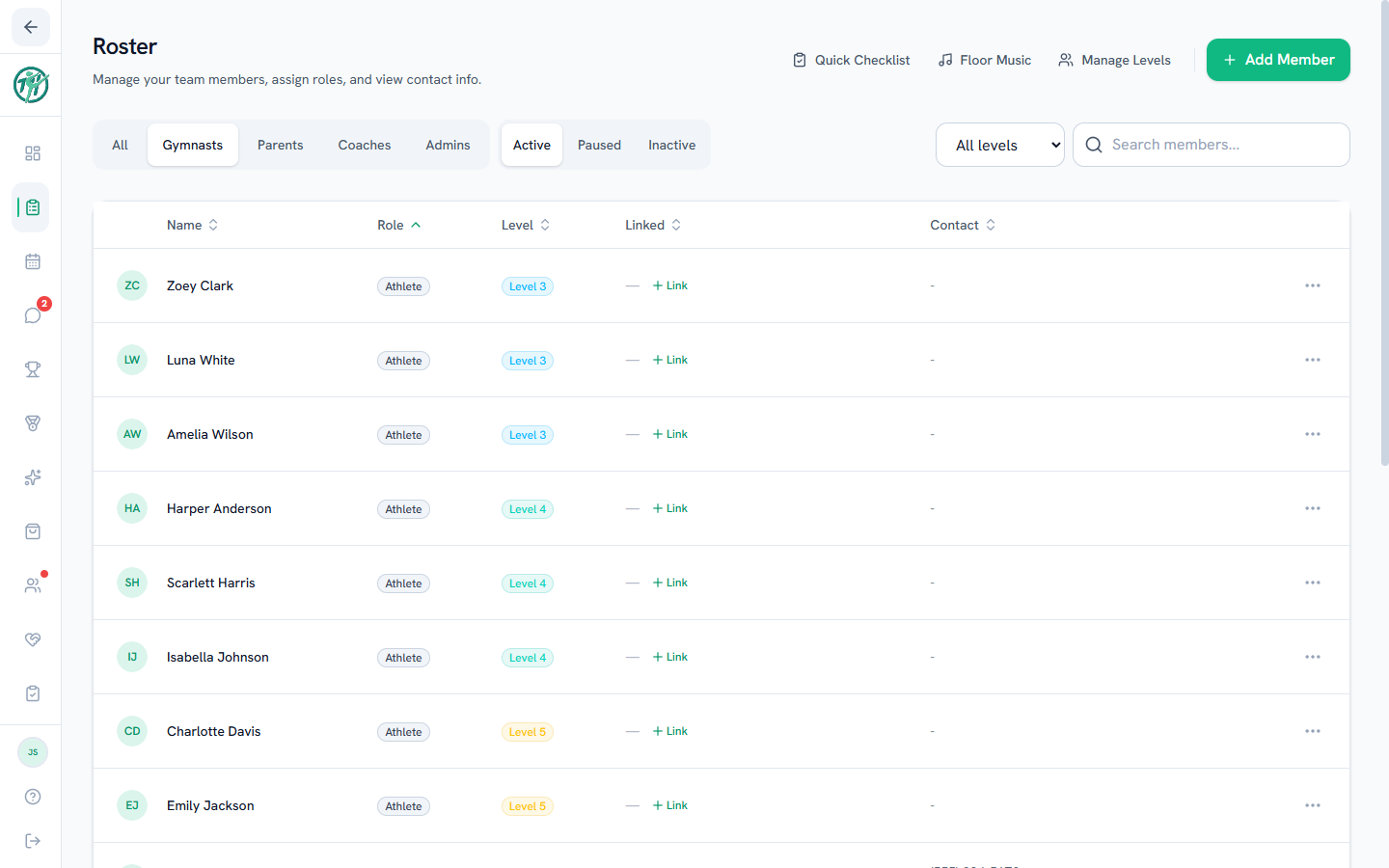Open the medal icon in sidebar
1389x868 pixels.
click(33, 423)
